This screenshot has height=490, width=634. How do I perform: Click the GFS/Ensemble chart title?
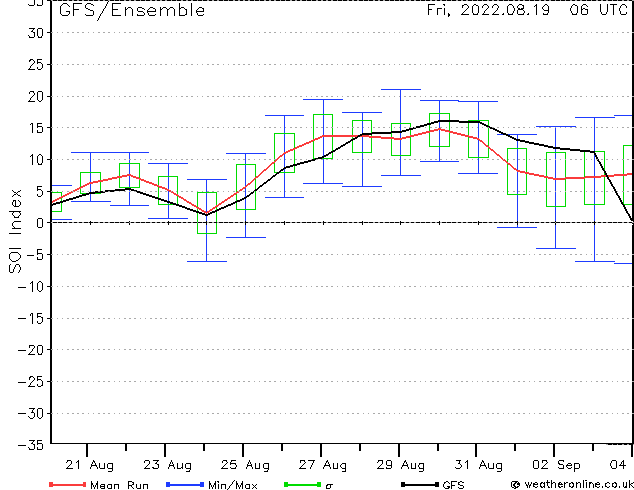pos(132,11)
